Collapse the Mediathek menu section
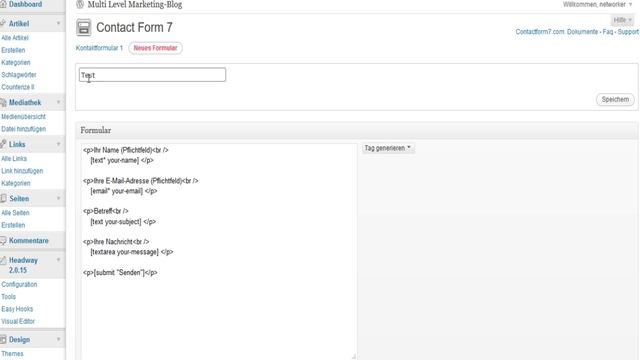This screenshot has height=360, width=640. (x=58, y=102)
